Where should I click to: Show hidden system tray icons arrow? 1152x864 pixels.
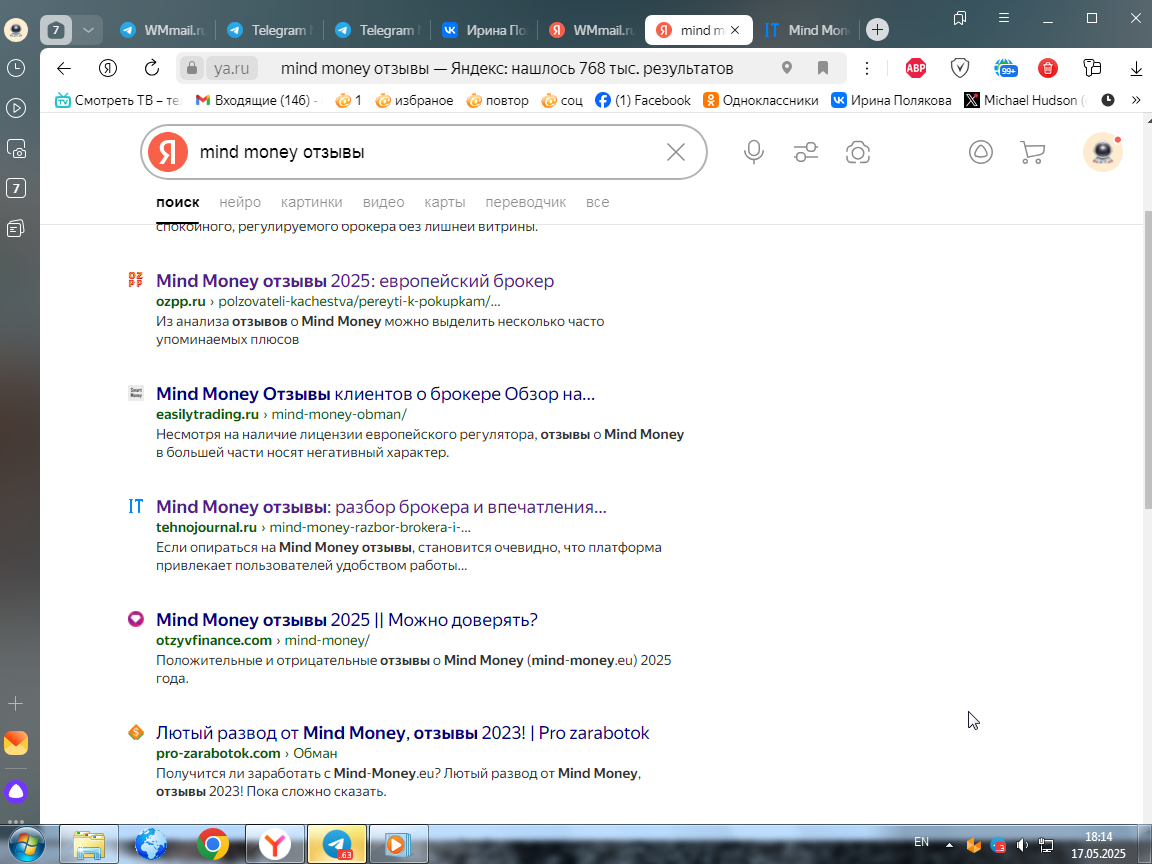pyautogui.click(x=949, y=845)
